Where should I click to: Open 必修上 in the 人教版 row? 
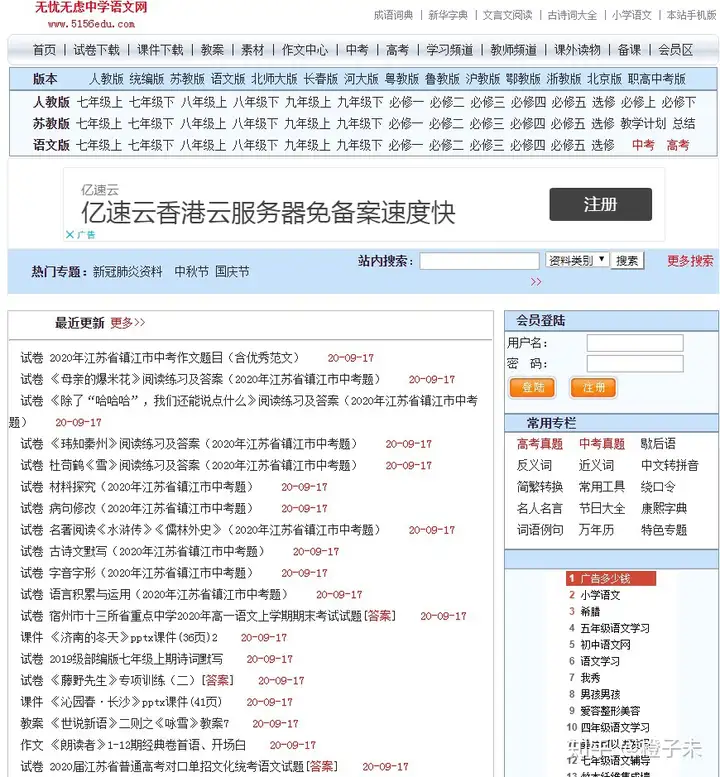pyautogui.click(x=638, y=103)
